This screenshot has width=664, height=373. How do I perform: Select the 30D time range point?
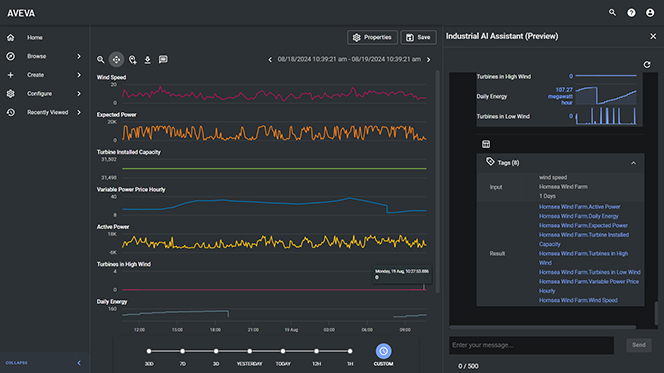click(x=149, y=351)
